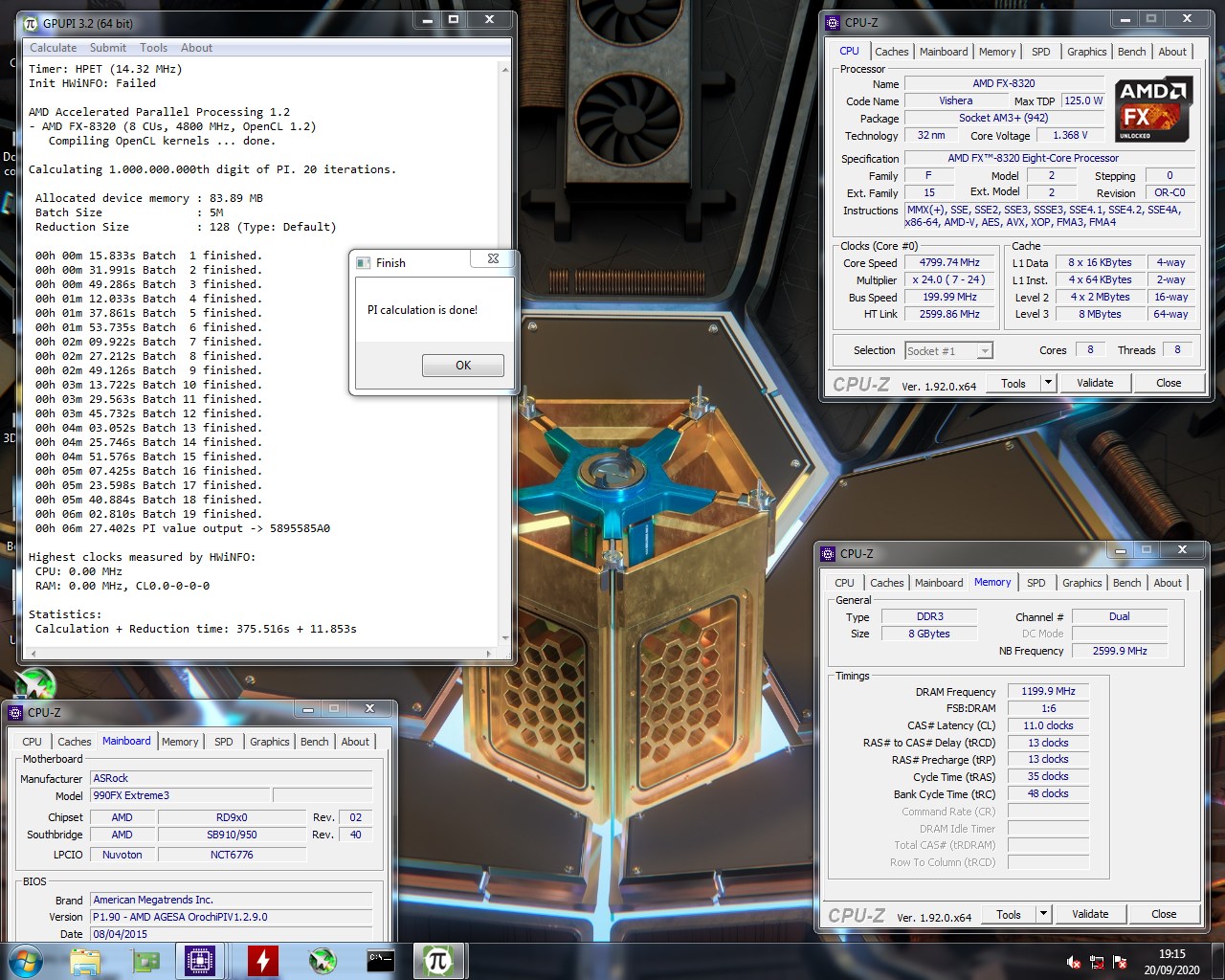Click the Code Name value Vishera
1225x980 pixels.
point(955,100)
